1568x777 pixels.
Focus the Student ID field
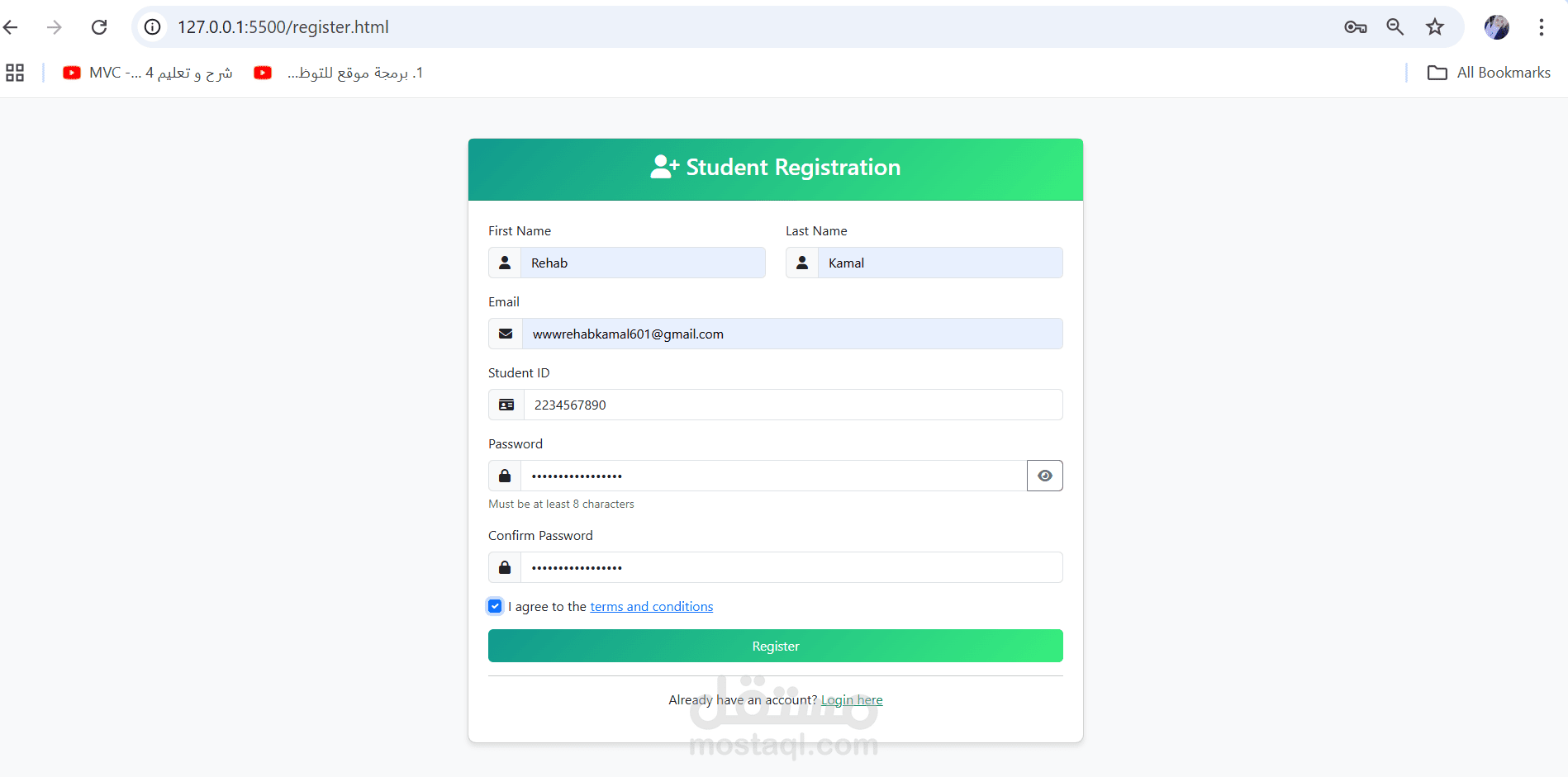tap(793, 405)
